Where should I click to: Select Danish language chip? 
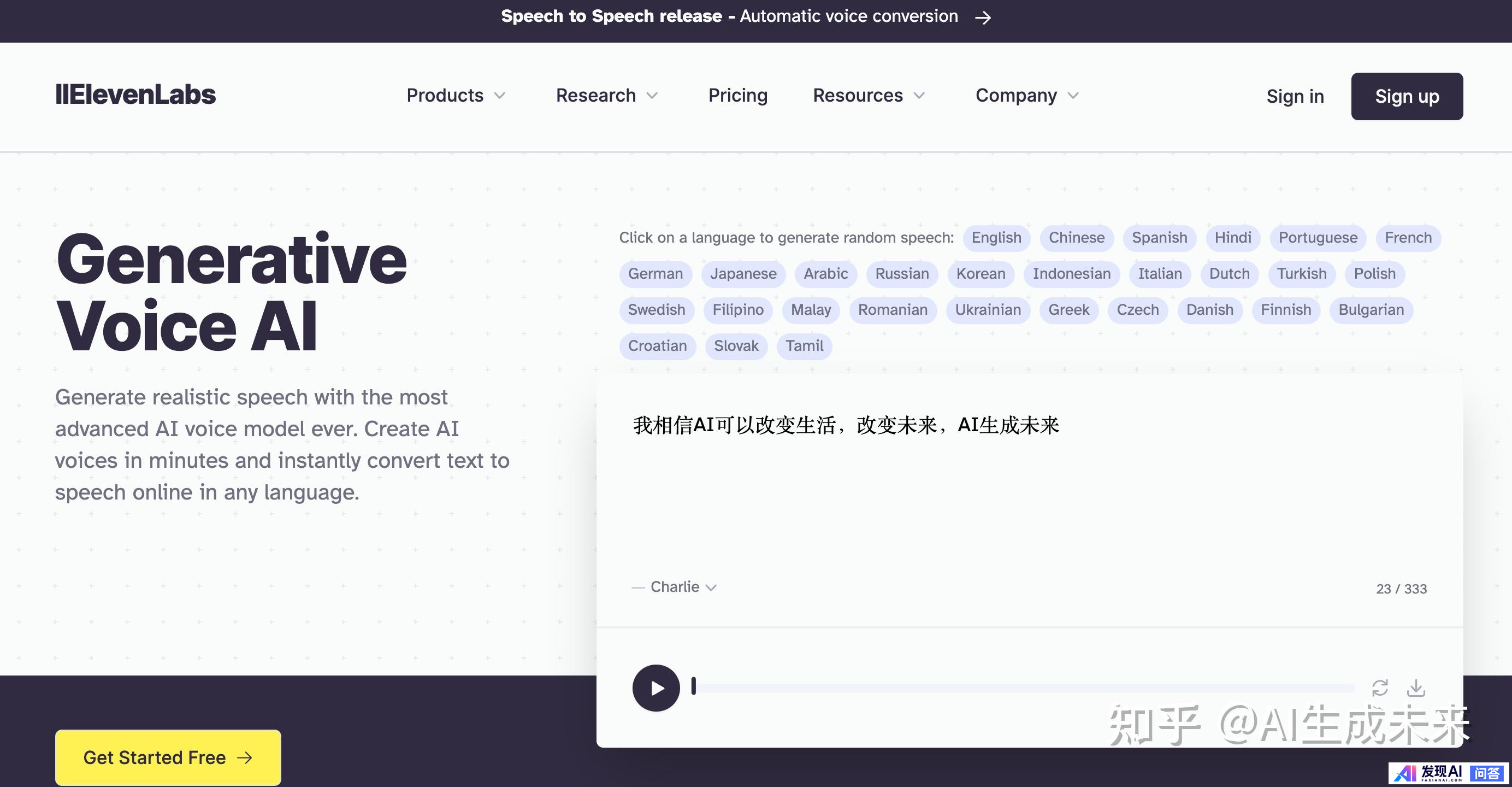pos(1210,310)
